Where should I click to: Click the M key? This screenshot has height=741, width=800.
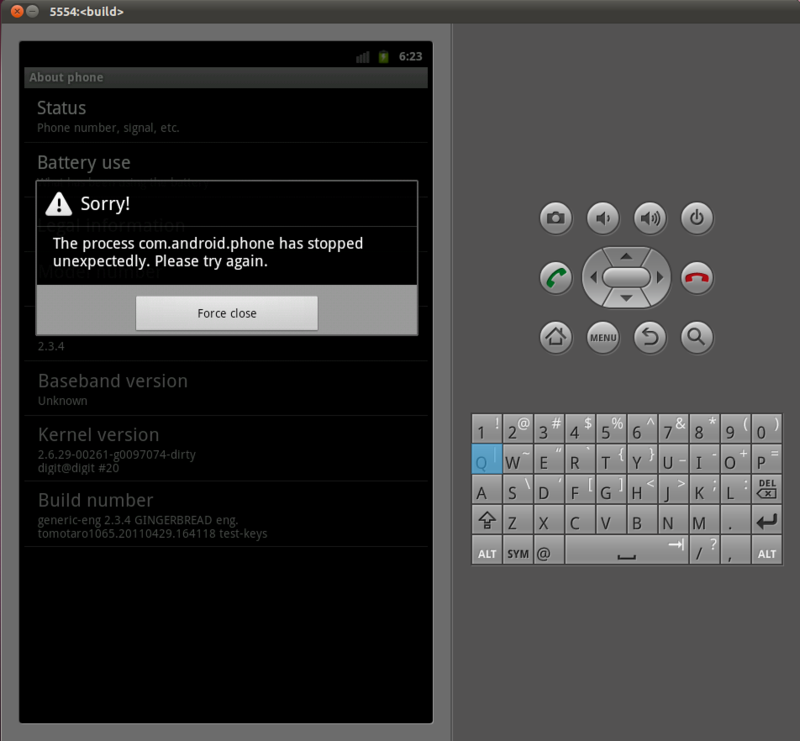(705, 520)
